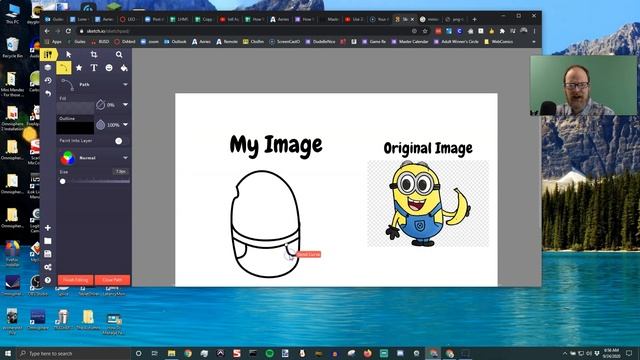The height and width of the screenshot is (360, 640).
Task: Open the help question mark icon
Action: [48, 280]
